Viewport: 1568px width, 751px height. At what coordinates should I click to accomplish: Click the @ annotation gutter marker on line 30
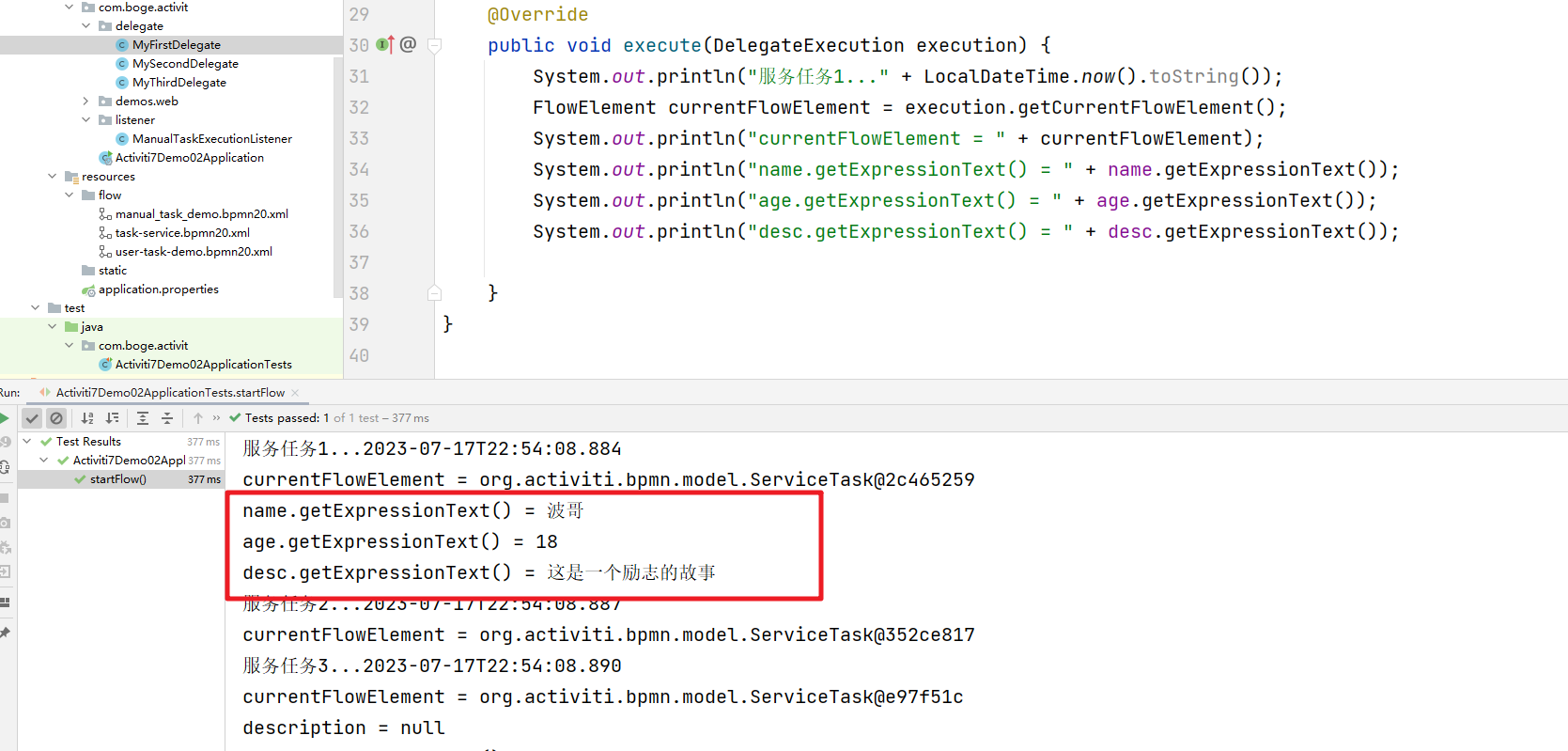tap(408, 44)
